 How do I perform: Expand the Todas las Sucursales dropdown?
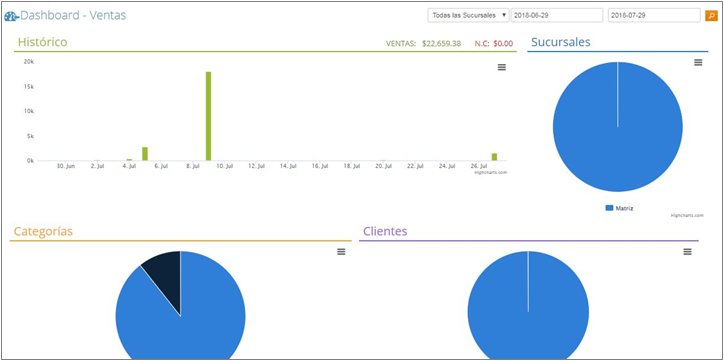pyautogui.click(x=468, y=15)
